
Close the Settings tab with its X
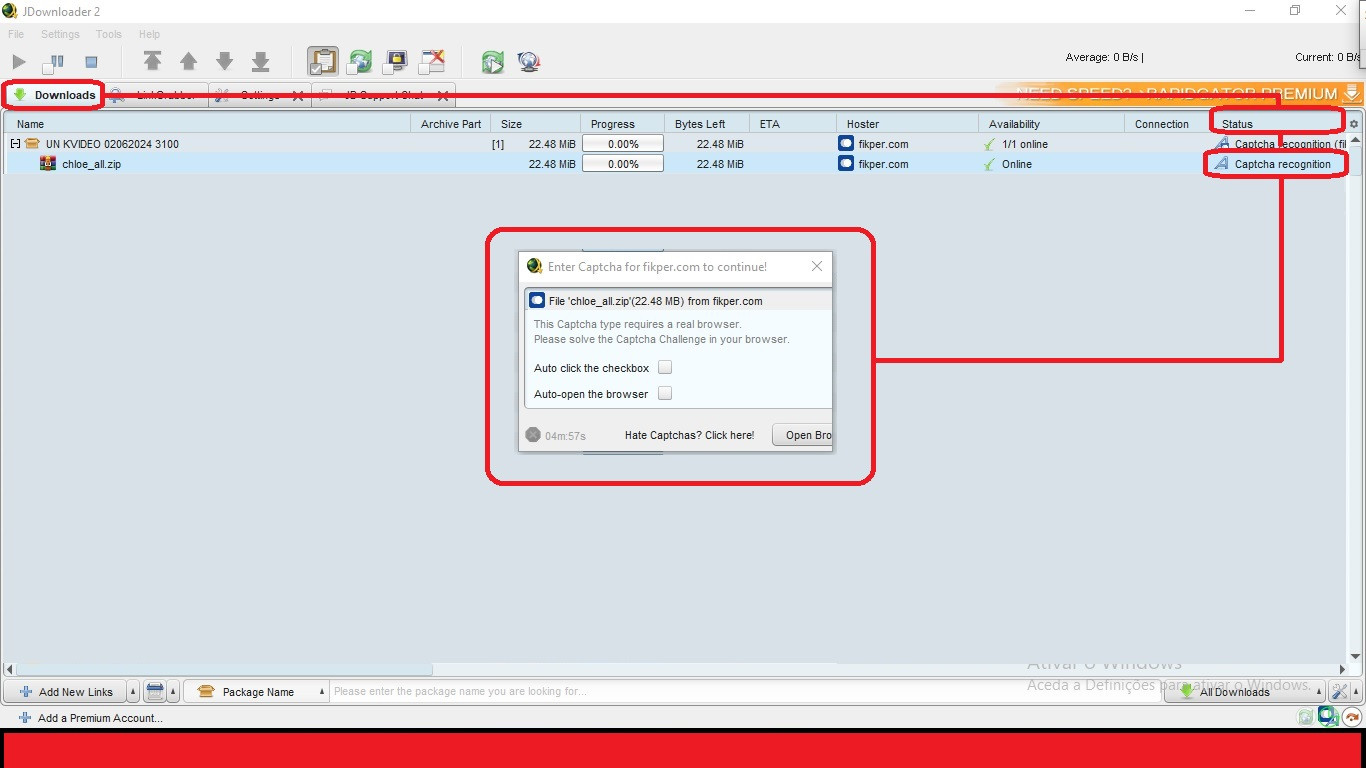click(297, 96)
